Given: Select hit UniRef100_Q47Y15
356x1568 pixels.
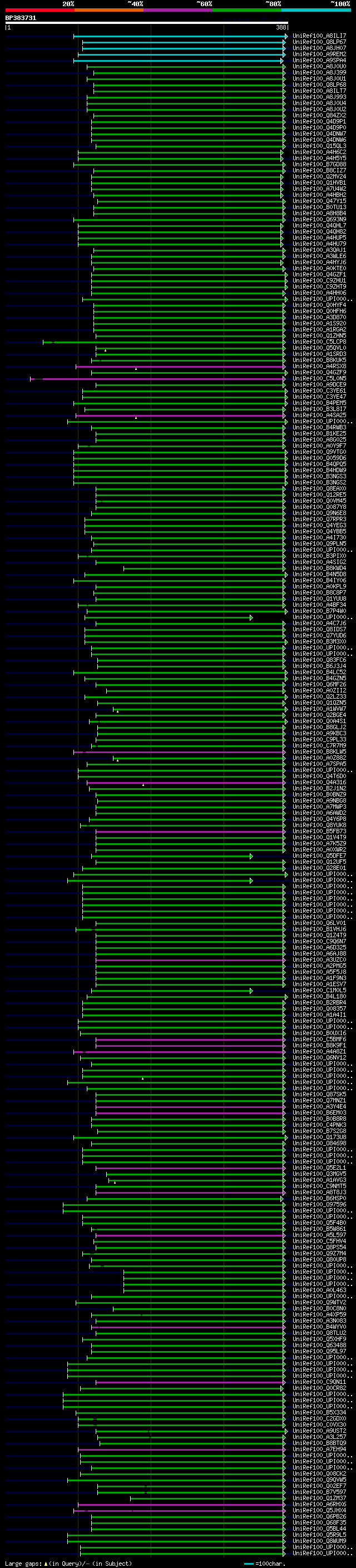Looking at the screenshot, I should [x=319, y=201].
